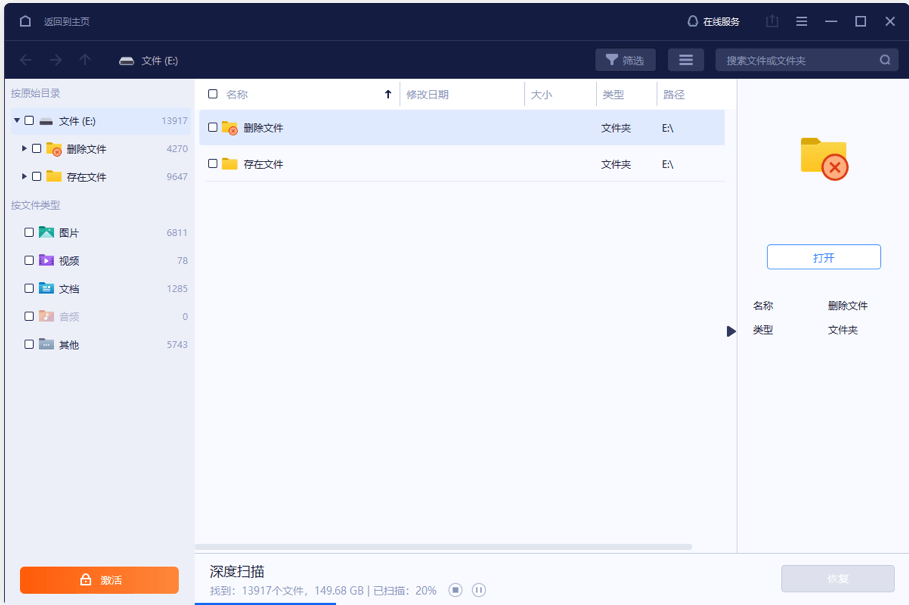The image size is (909, 605).
Task: Go forward with the right arrow
Action: click(56, 60)
